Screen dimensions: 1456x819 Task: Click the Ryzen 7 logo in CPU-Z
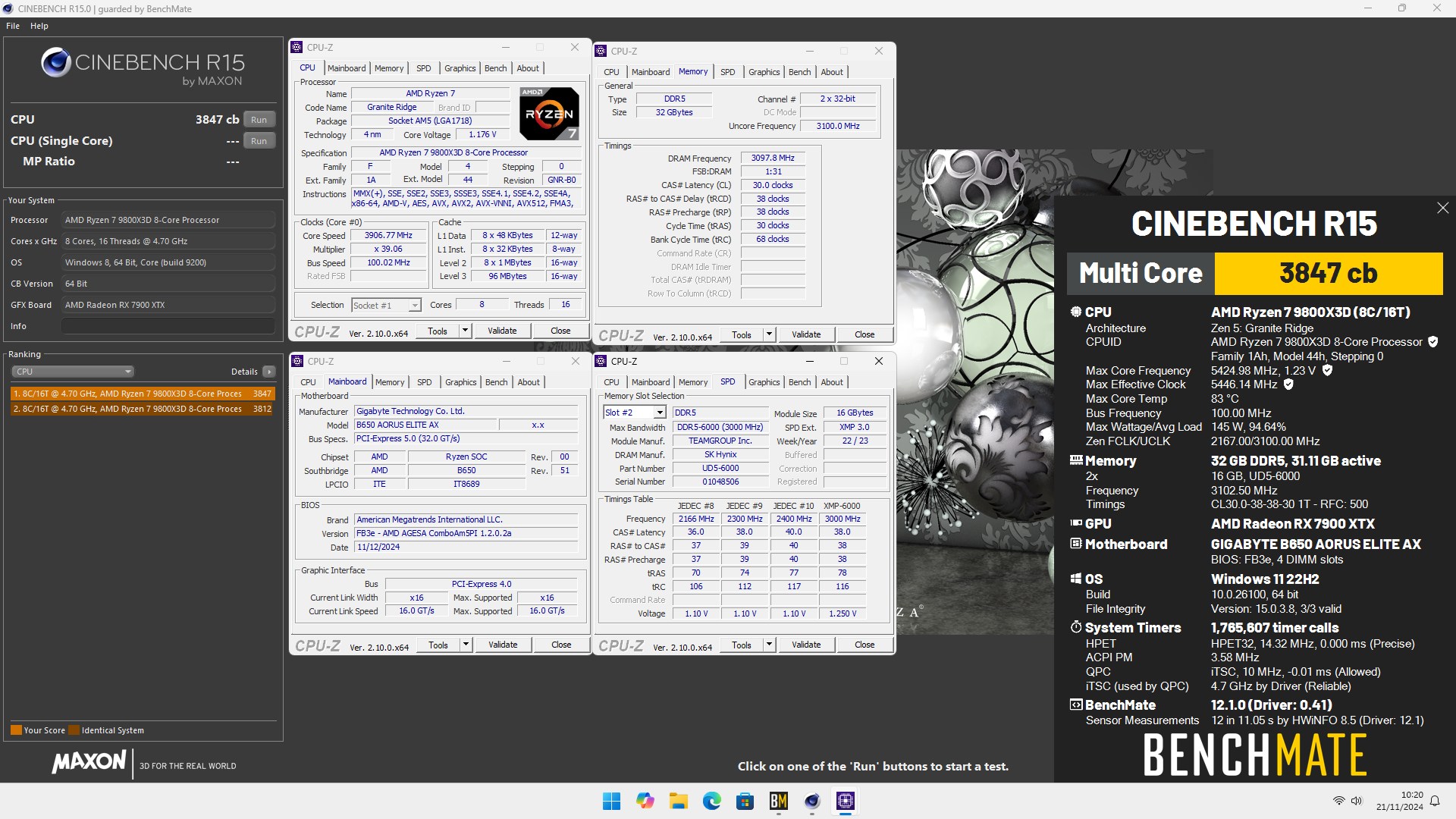[550, 113]
